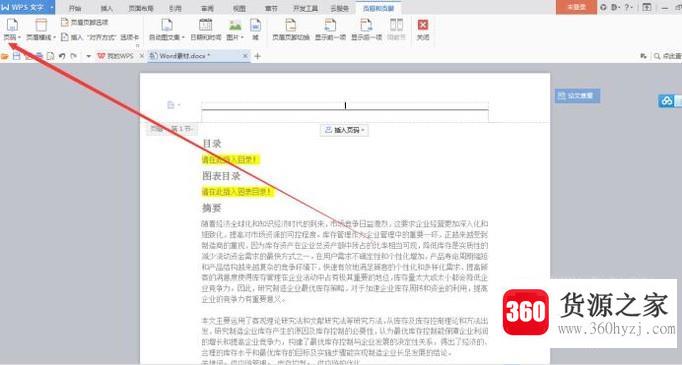Click the save quick-access icon
This screenshot has height=365, width=682.
[x=17, y=56]
